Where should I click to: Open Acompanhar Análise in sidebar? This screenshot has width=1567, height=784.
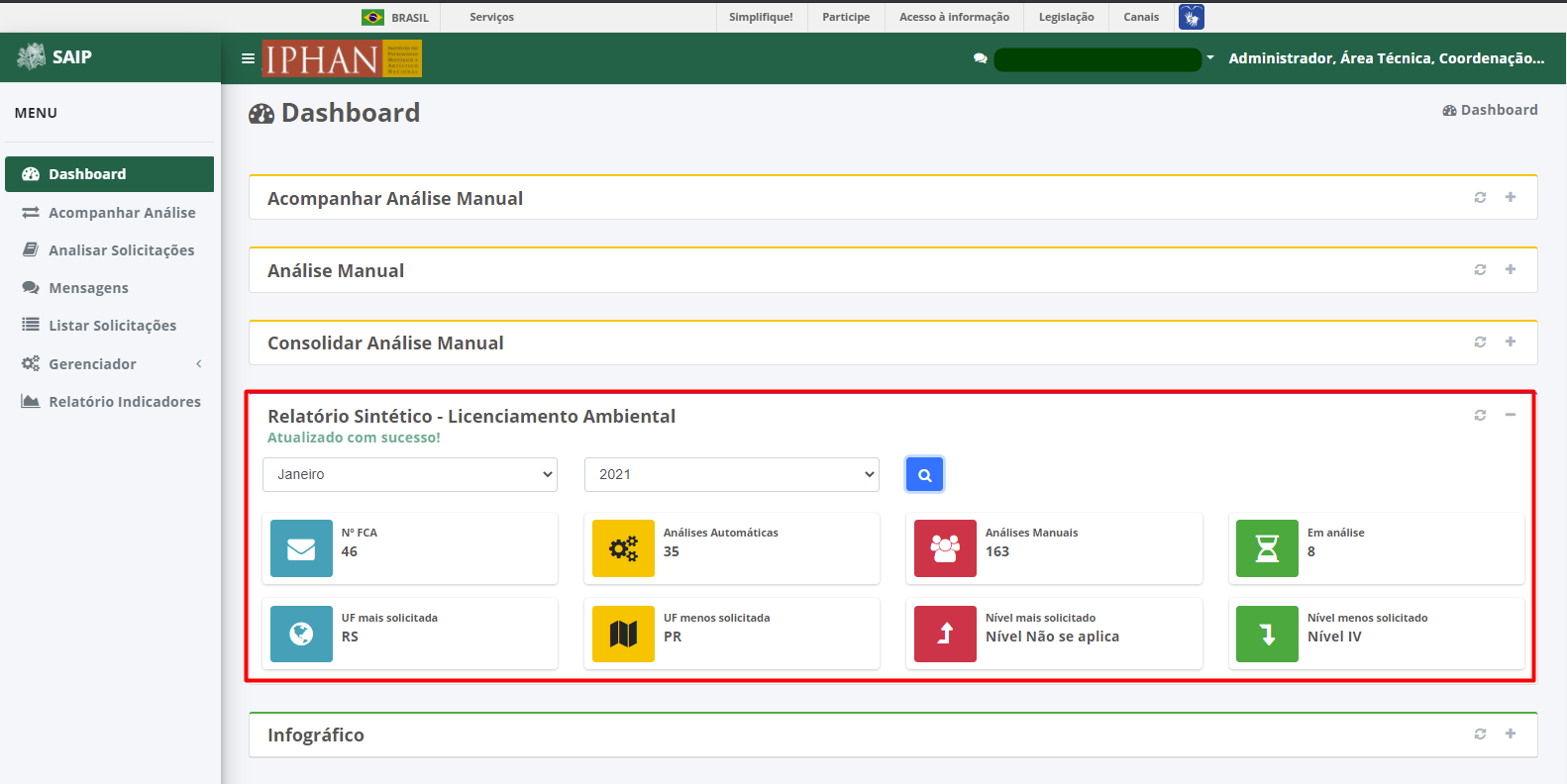(x=109, y=213)
